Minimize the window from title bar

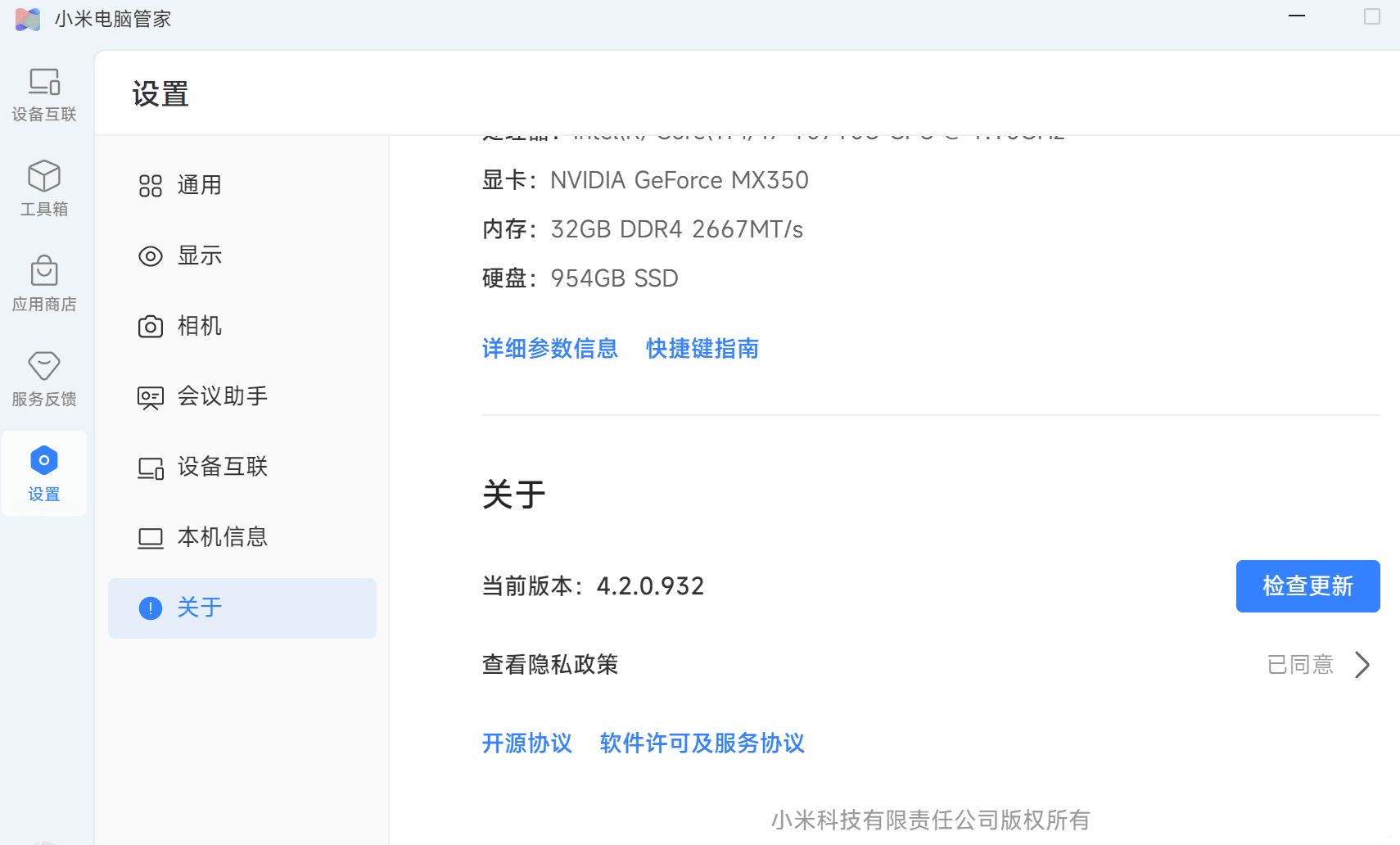(1297, 16)
